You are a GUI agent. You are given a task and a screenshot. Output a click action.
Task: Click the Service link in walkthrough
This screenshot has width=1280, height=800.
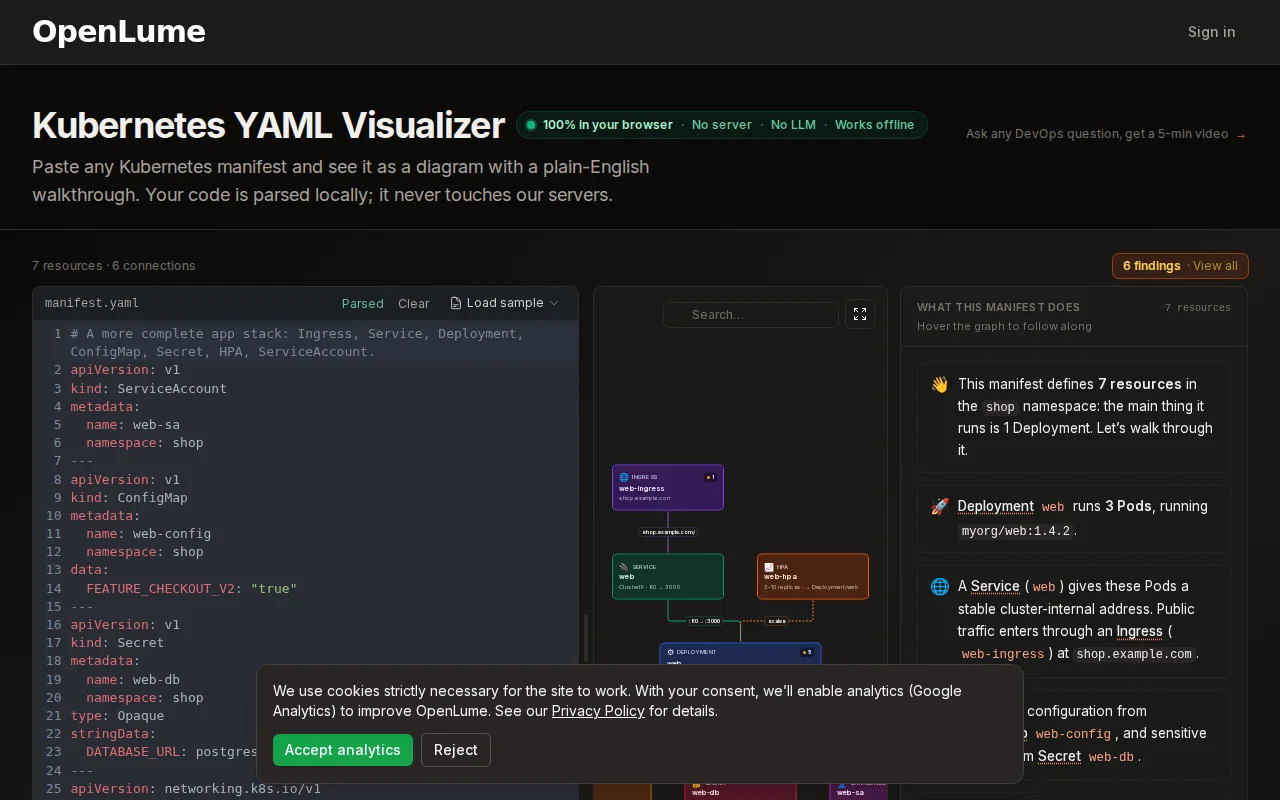pos(995,586)
